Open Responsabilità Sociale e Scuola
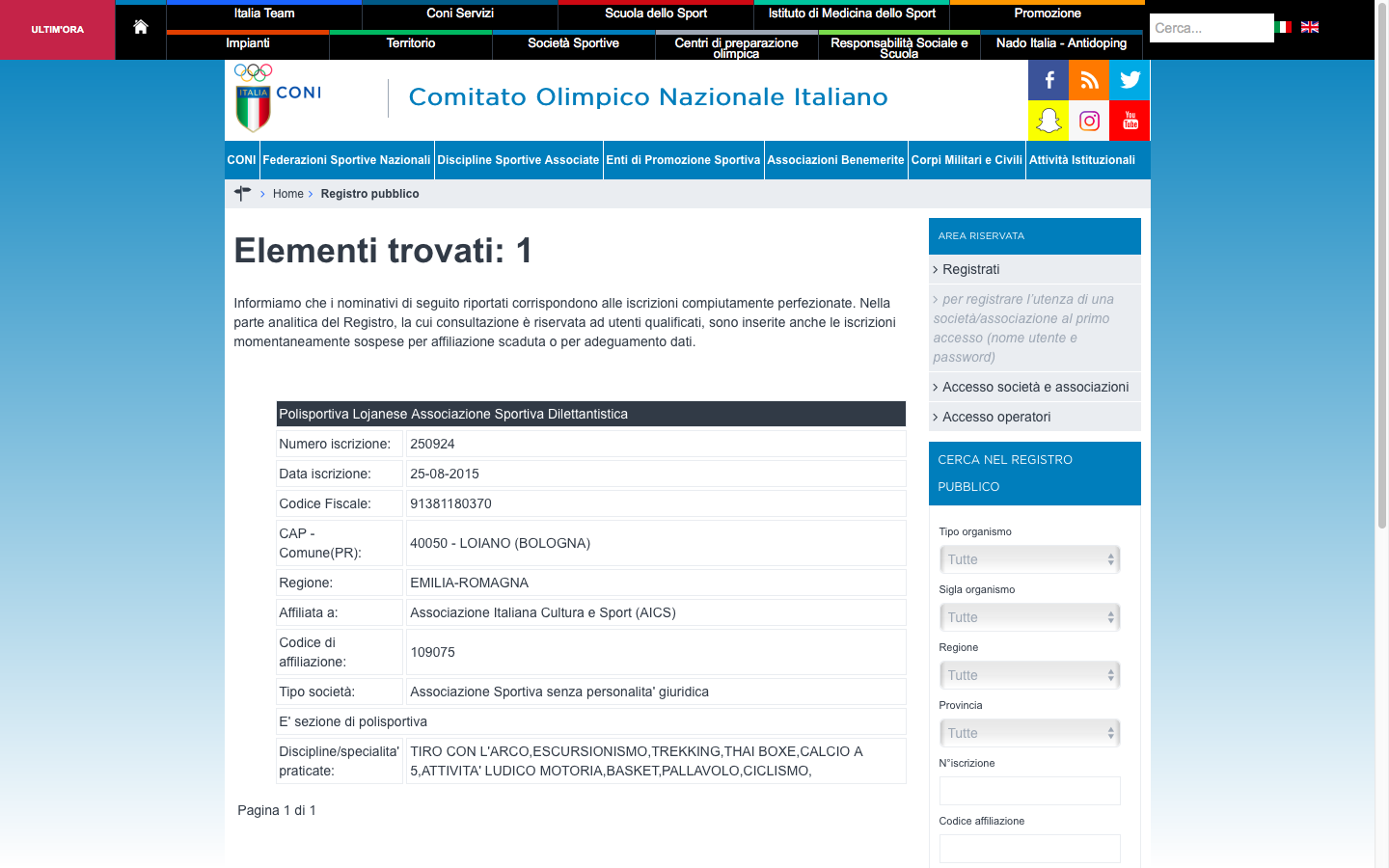This screenshot has width=1389, height=868. click(899, 47)
